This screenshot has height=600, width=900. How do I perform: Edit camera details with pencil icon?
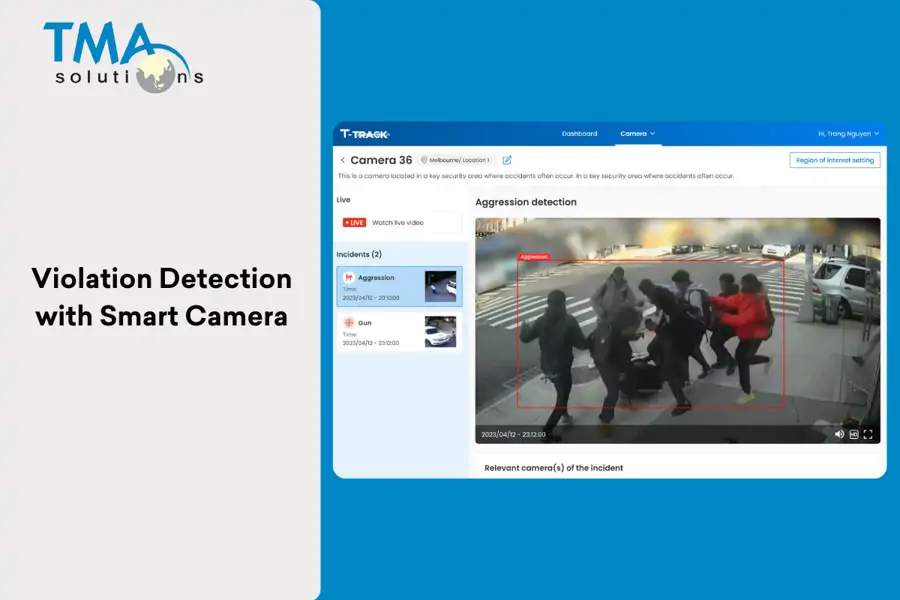pyautogui.click(x=507, y=160)
